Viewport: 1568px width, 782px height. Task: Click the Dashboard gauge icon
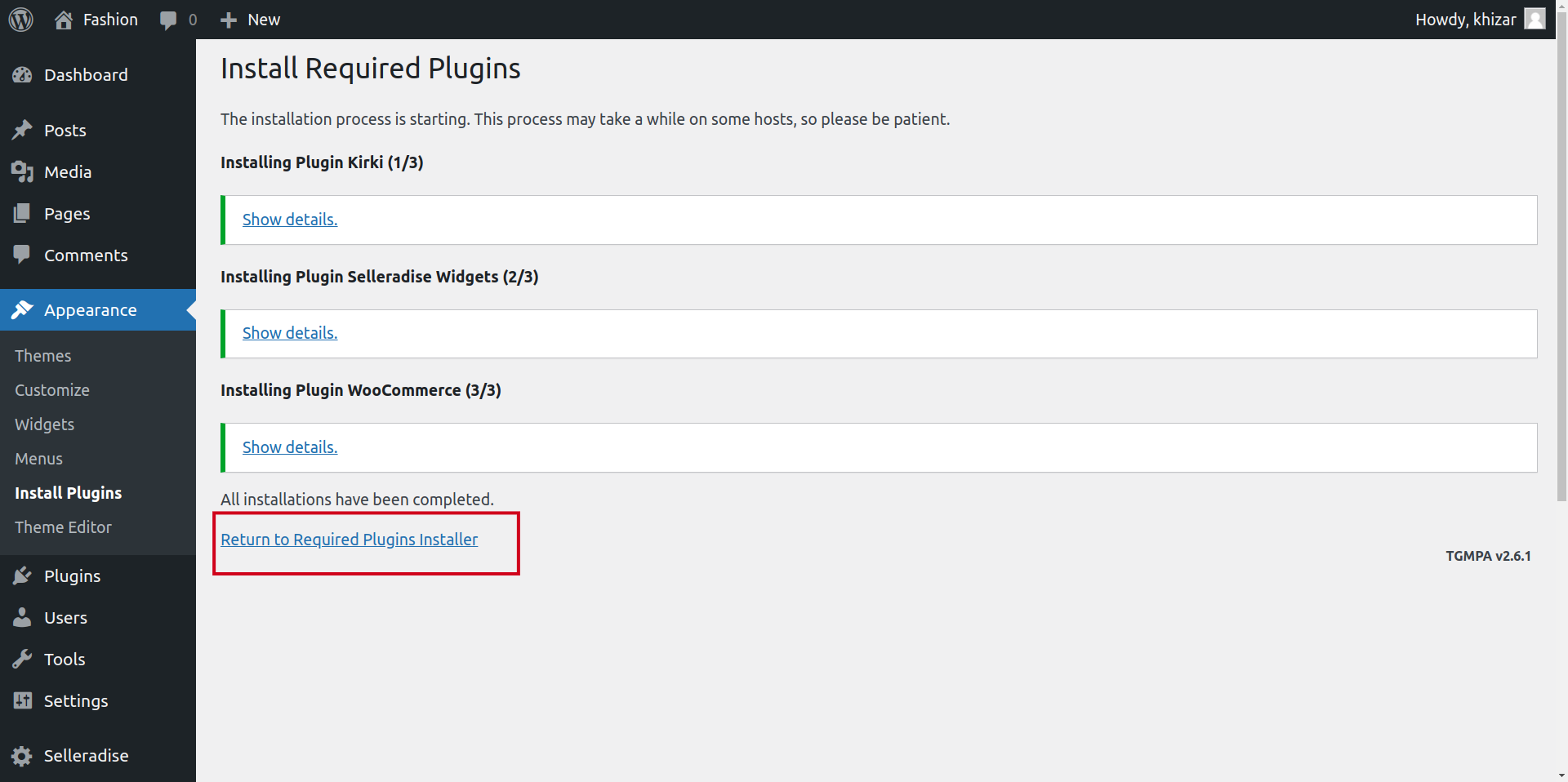pyautogui.click(x=22, y=75)
